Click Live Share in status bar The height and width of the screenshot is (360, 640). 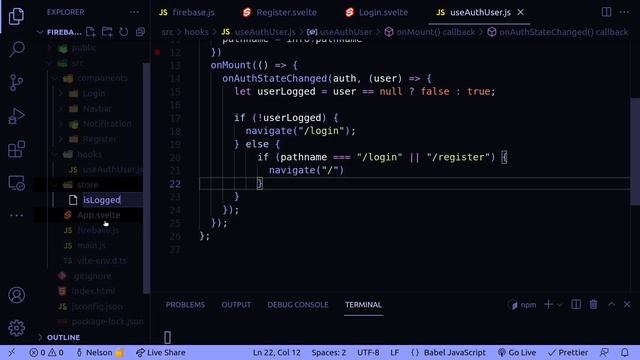point(161,352)
